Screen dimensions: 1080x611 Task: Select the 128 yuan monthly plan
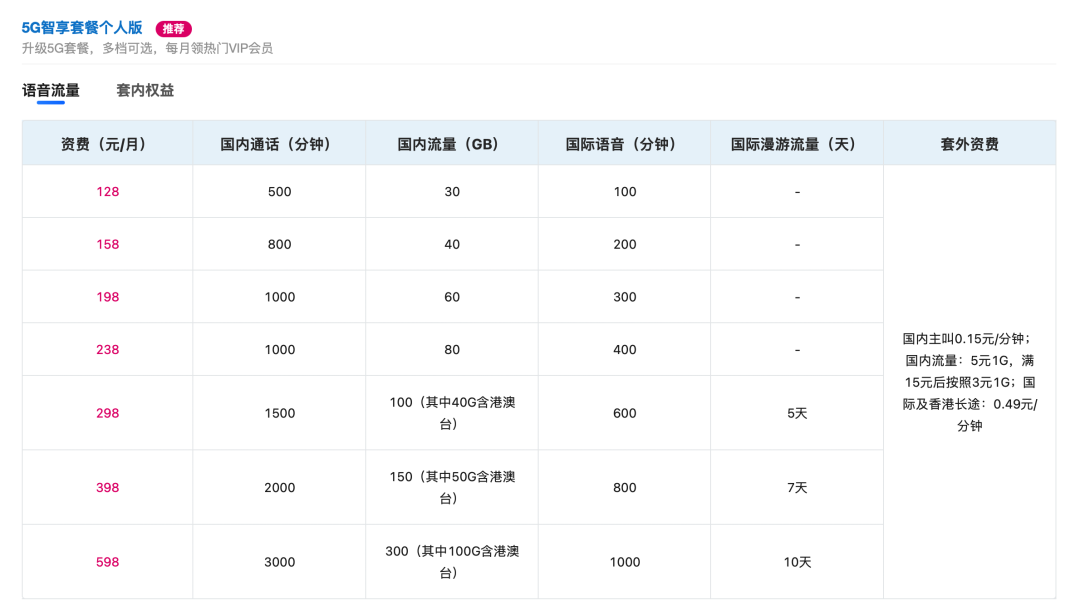106,191
